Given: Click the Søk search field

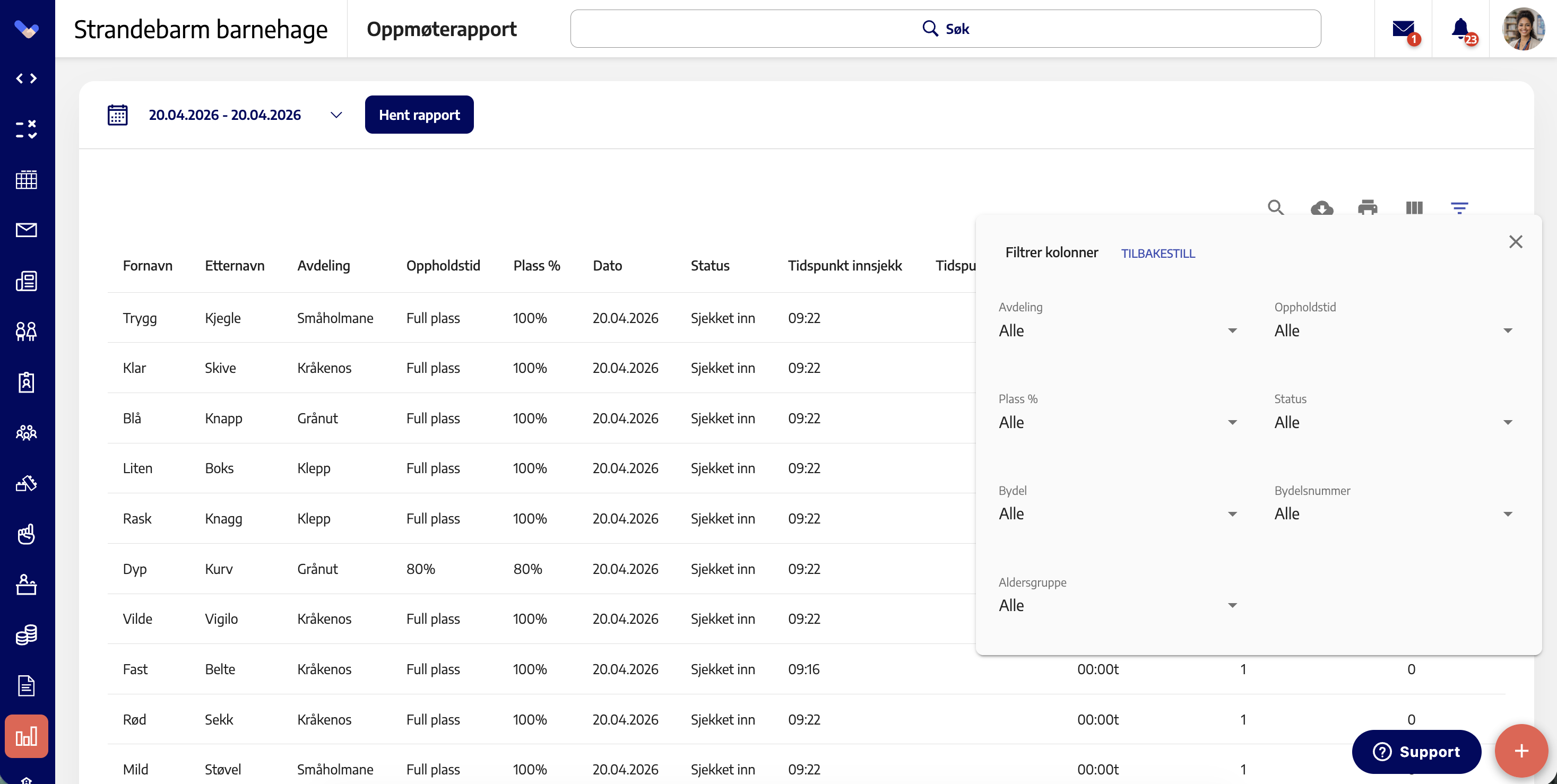Looking at the screenshot, I should (945, 29).
